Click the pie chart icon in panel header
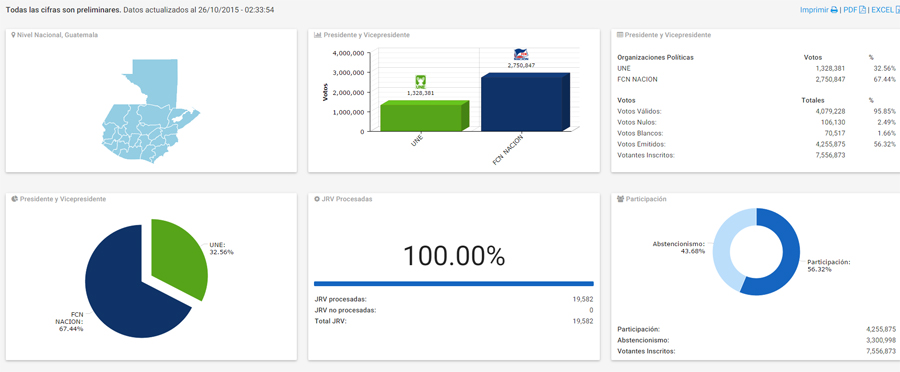Image resolution: width=900 pixels, height=372 pixels. pyautogui.click(x=14, y=199)
